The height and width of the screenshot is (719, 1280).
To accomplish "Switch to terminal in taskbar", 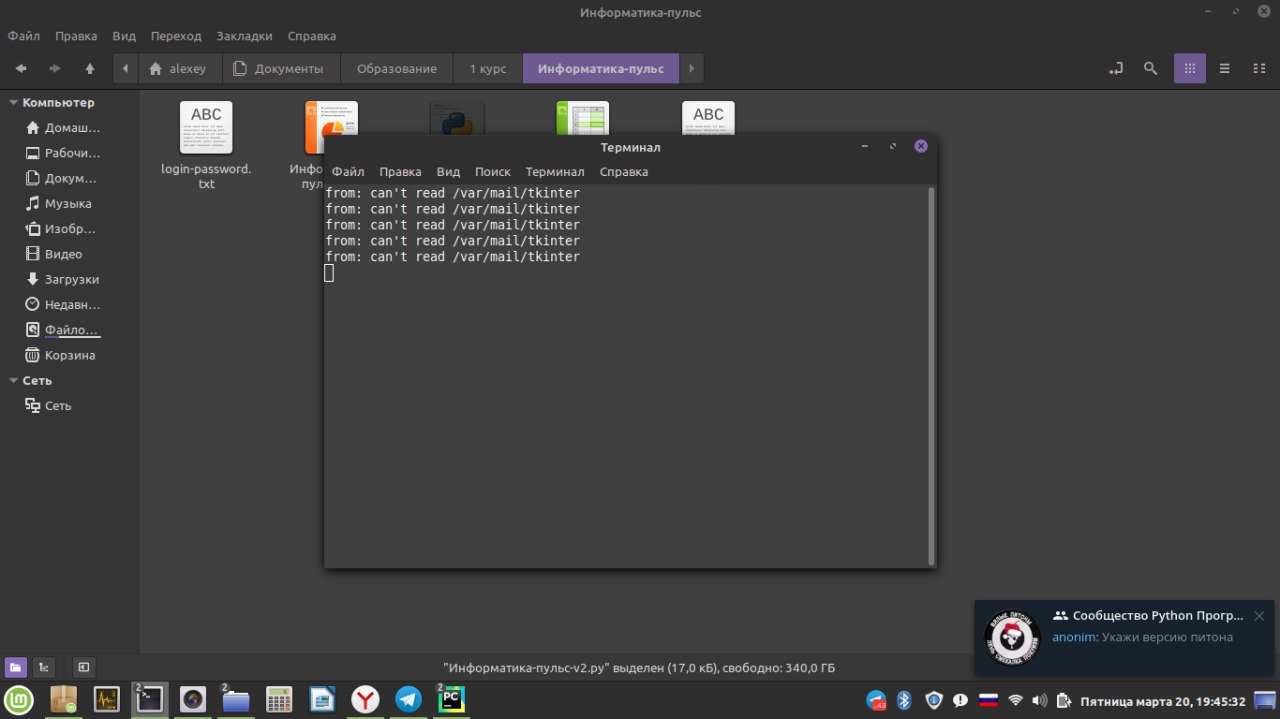I will [x=150, y=699].
